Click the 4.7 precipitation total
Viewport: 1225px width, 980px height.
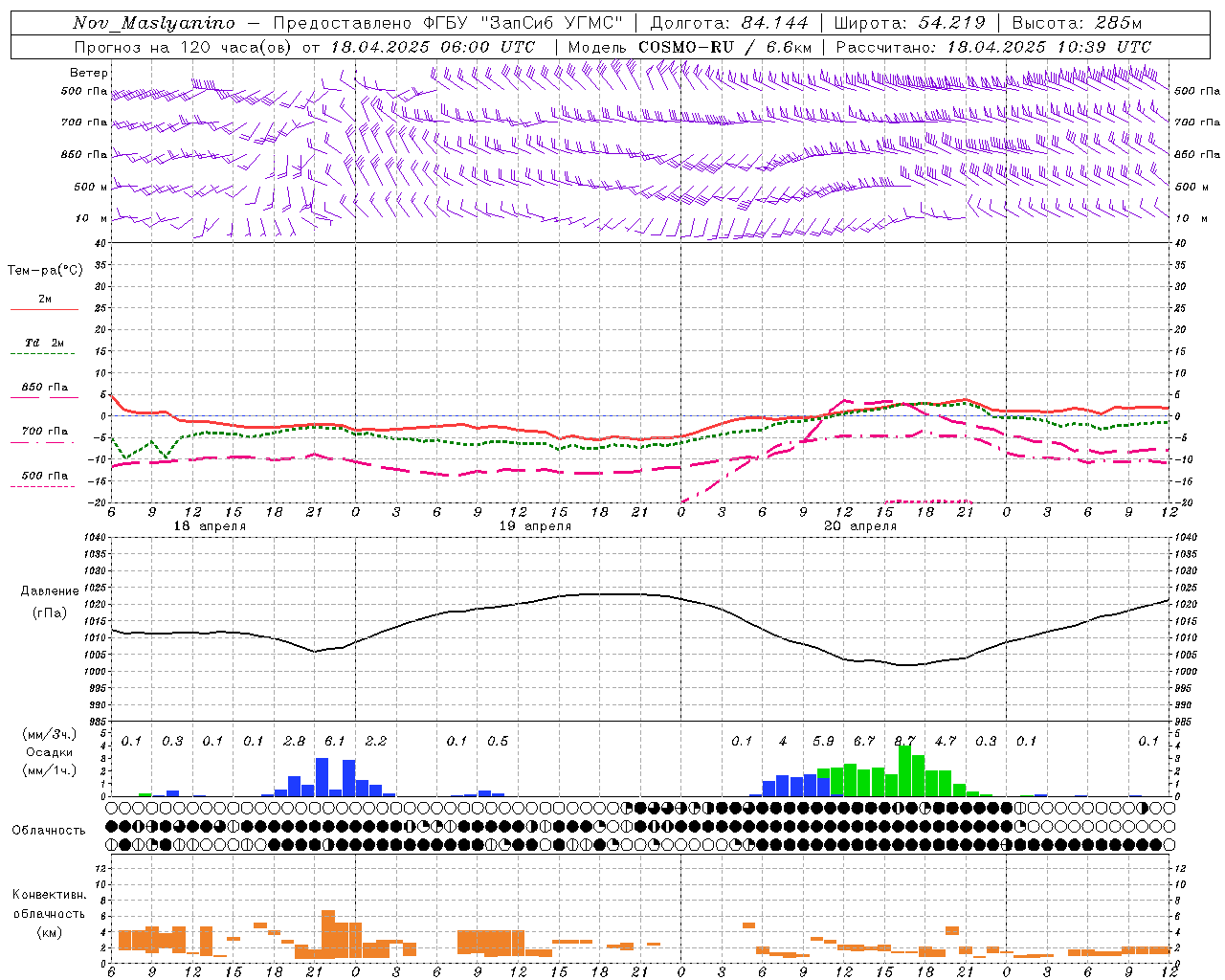point(946,742)
